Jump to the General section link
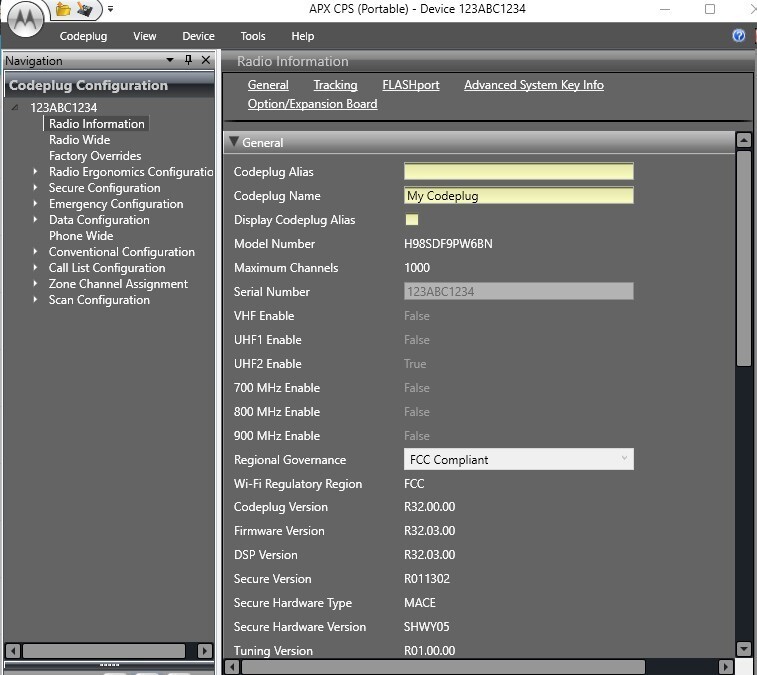The image size is (757, 675). point(268,85)
